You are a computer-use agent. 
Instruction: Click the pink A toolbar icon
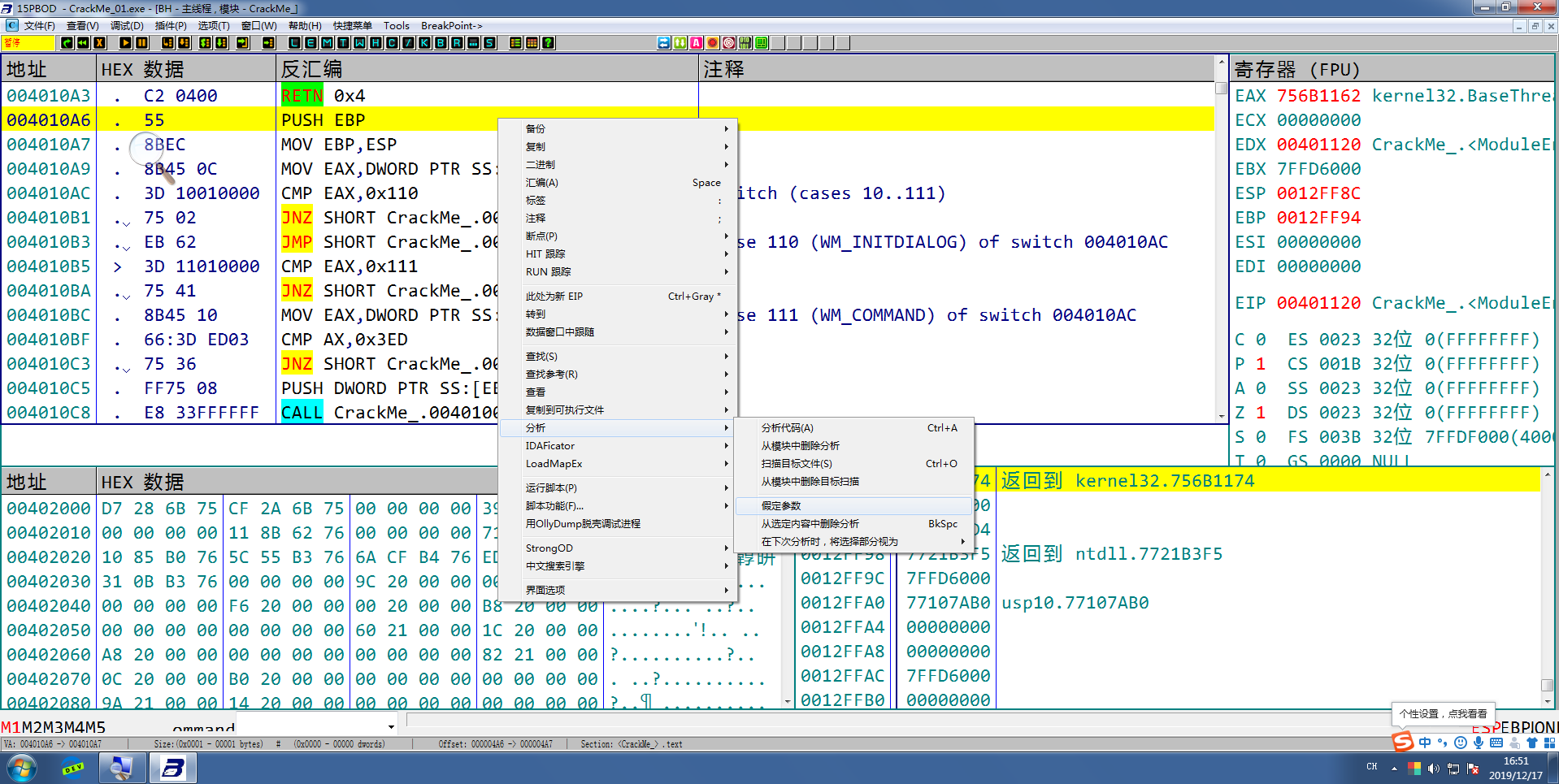[x=697, y=43]
